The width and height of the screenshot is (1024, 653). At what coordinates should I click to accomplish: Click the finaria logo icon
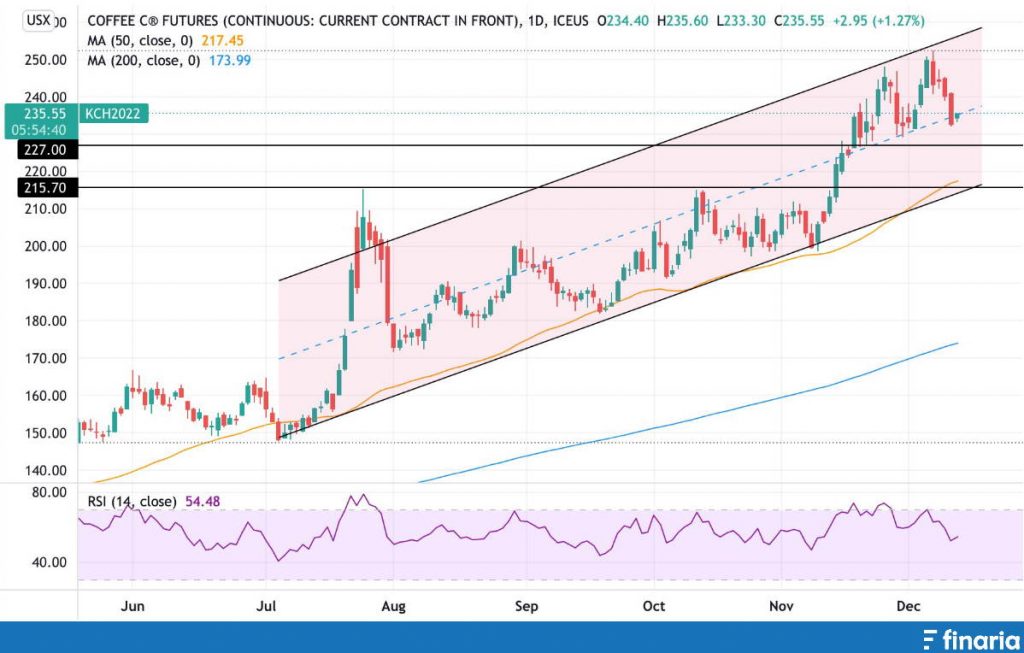pos(930,638)
